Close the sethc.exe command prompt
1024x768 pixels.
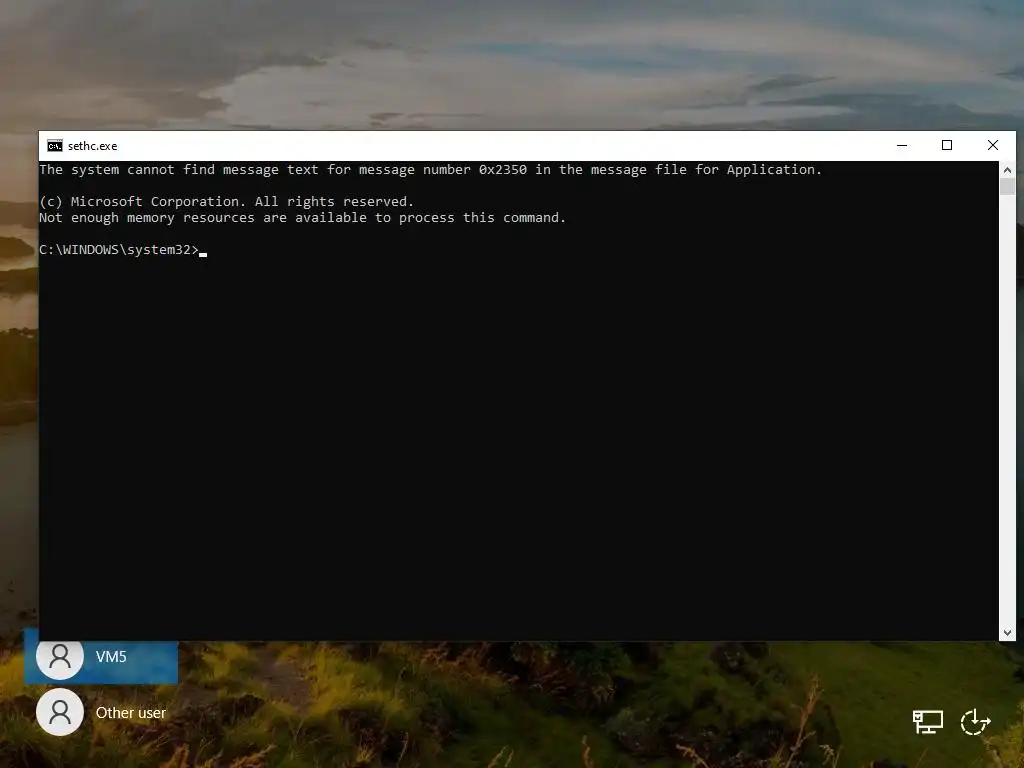pyautogui.click(x=993, y=146)
